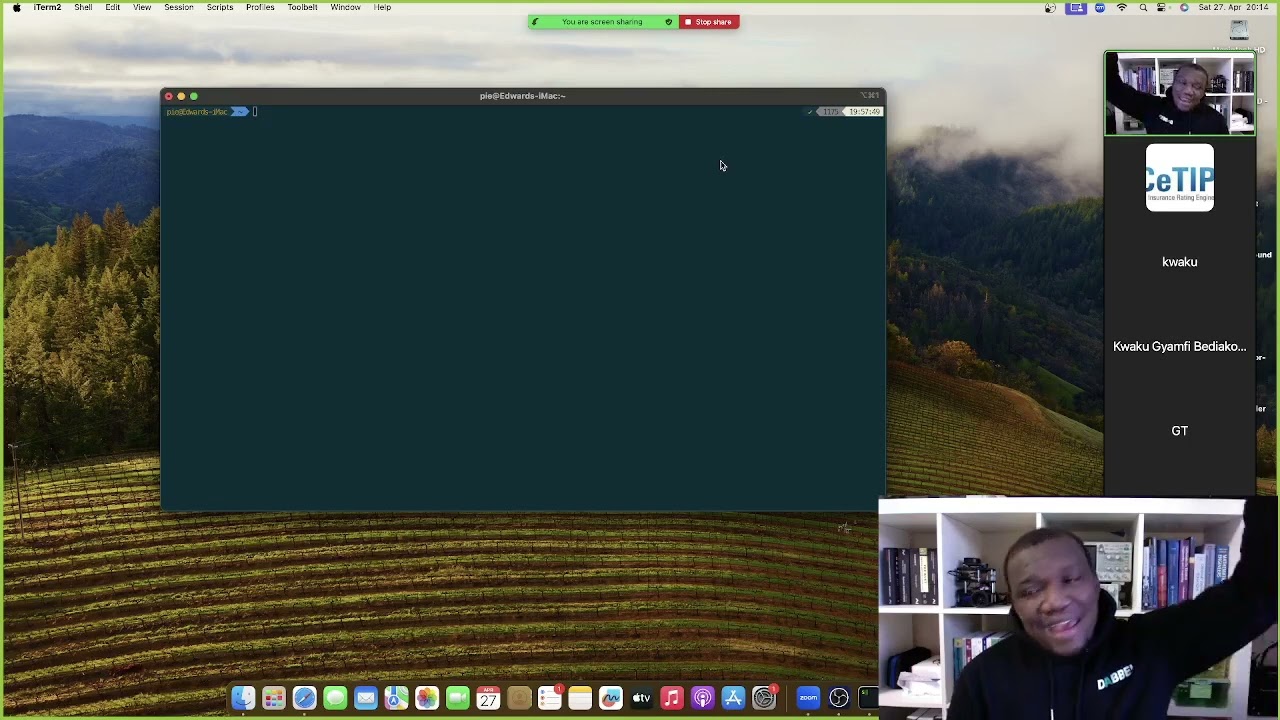Image resolution: width=1280 pixels, height=720 pixels.
Task: Open the Toolbelt menu
Action: (x=302, y=7)
